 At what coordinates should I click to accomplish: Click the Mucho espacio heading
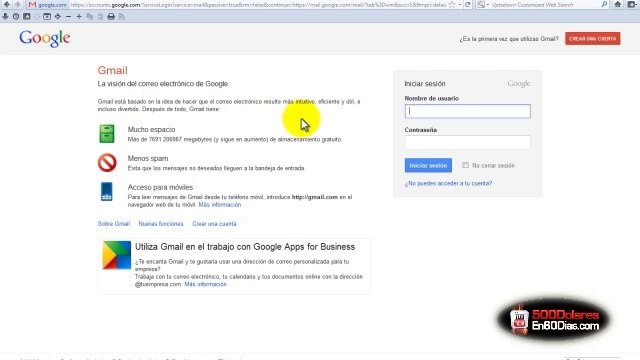click(151, 129)
